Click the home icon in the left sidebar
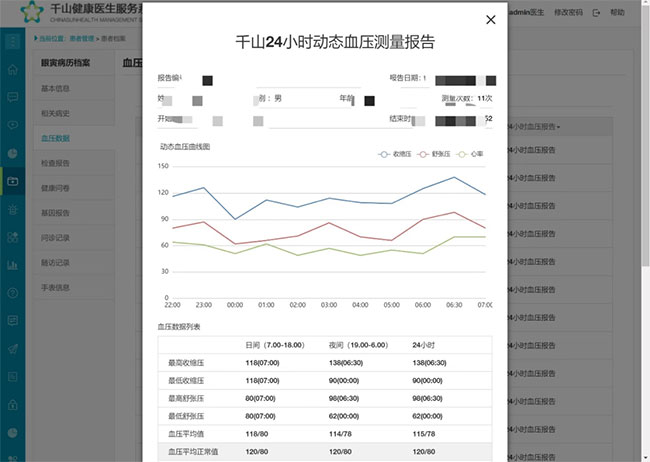 point(12,69)
